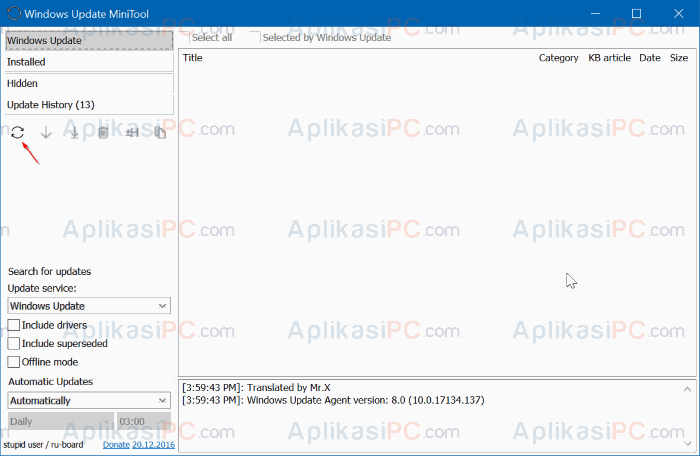The image size is (700, 456).
Task: Click the uninstall trash can icon
Action: (x=103, y=132)
